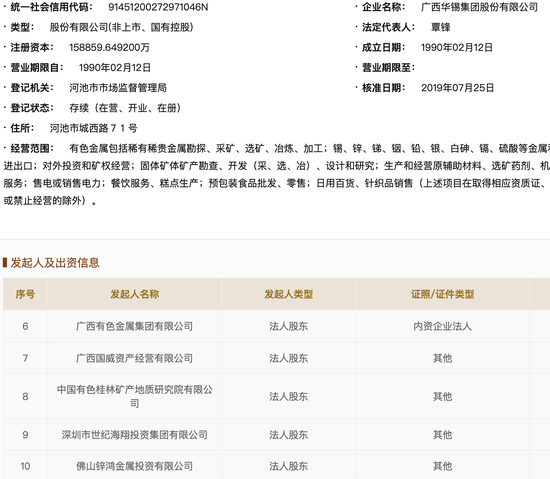This screenshot has width=550, height=479.
Task: Click registration status 存续（在营、开业、在册）
Action: coord(125,108)
